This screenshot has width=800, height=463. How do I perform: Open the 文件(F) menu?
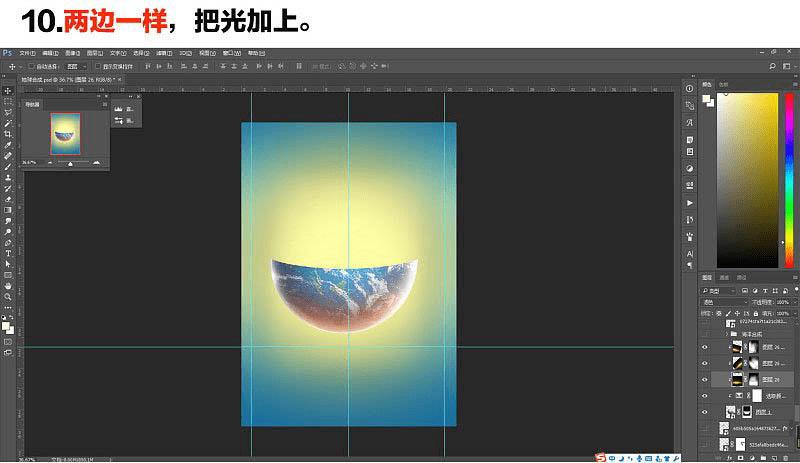point(27,53)
